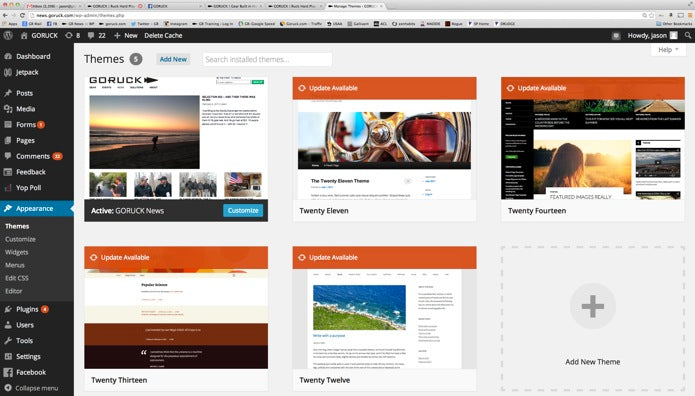
Task: Click the Forms sidebar icon
Action: [8, 125]
